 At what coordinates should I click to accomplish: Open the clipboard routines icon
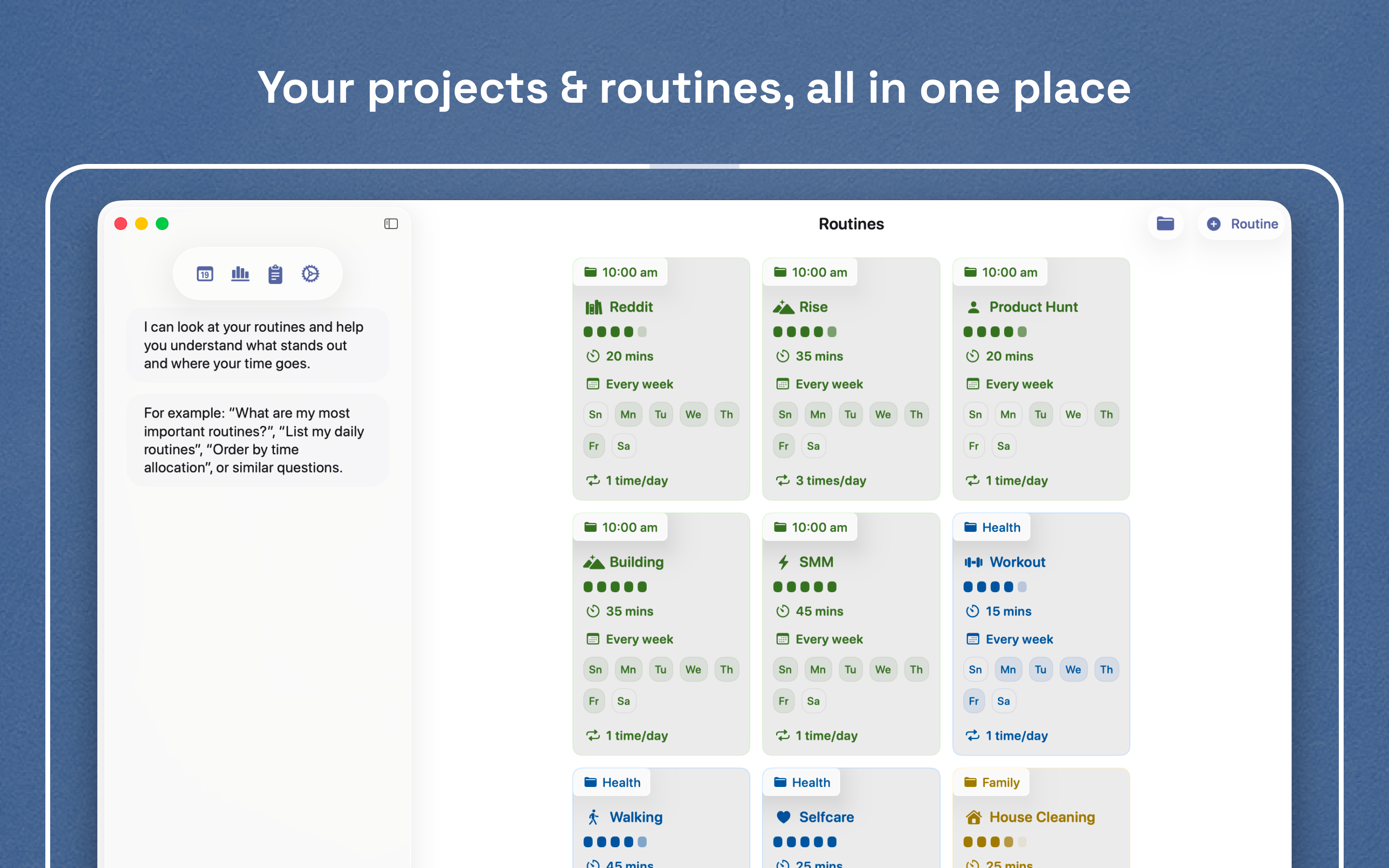pyautogui.click(x=275, y=274)
